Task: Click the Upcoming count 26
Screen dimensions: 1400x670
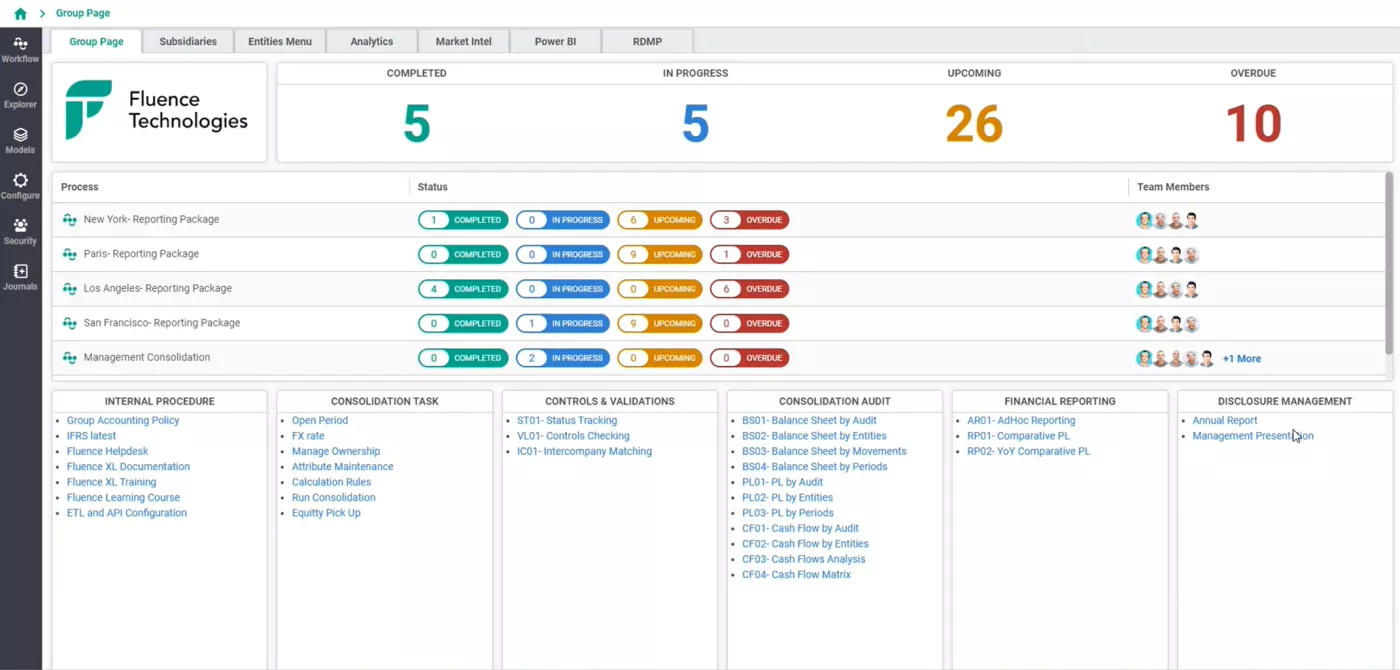Action: tap(974, 124)
